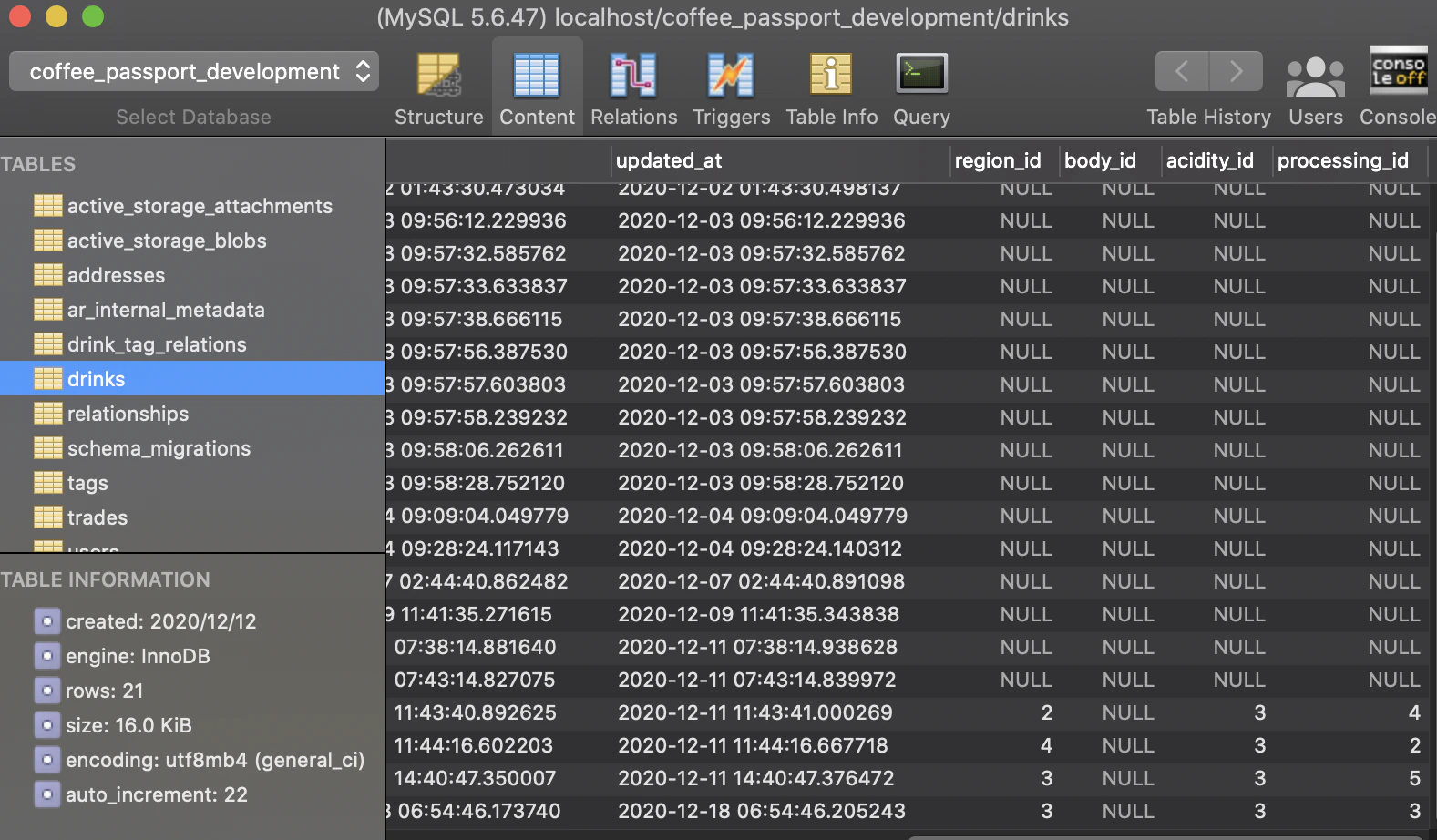Click the created: 2020/12/12 info text
Viewport: 1437px width, 840px height.
(160, 621)
